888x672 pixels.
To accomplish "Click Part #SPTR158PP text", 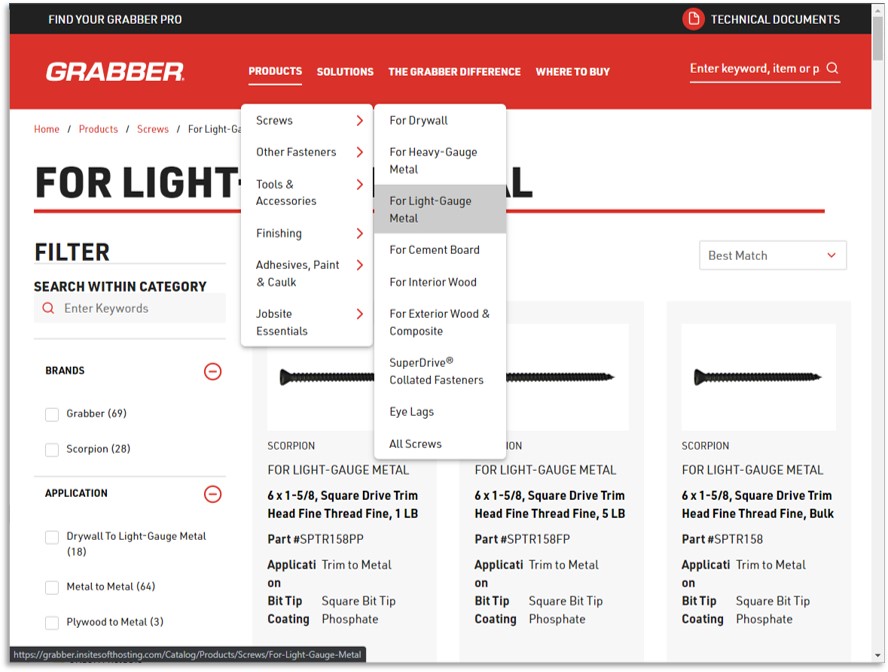I will coord(315,539).
